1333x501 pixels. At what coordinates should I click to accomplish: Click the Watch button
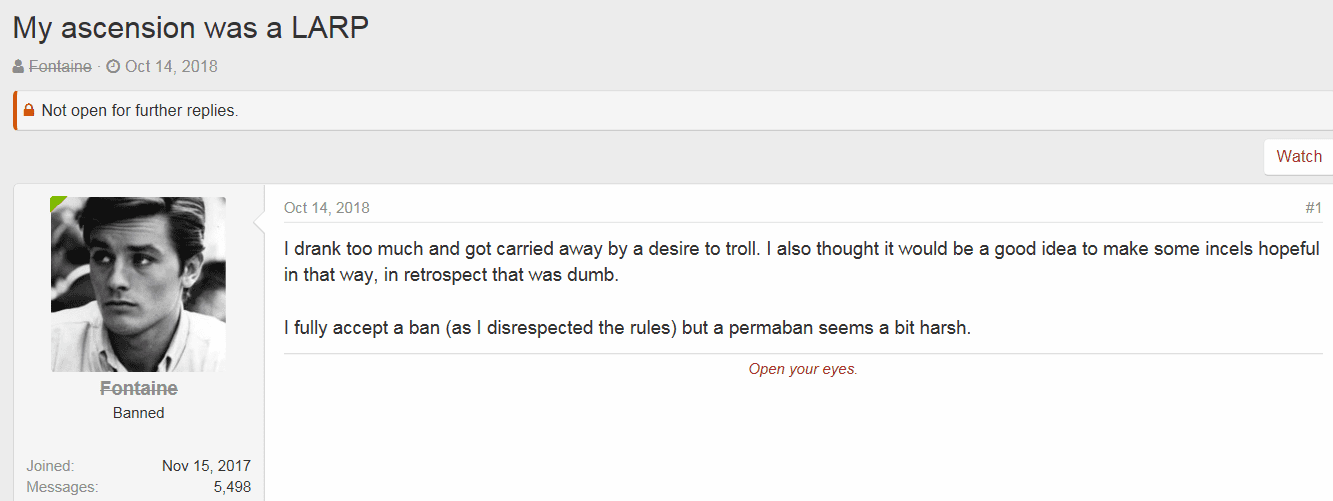1299,156
